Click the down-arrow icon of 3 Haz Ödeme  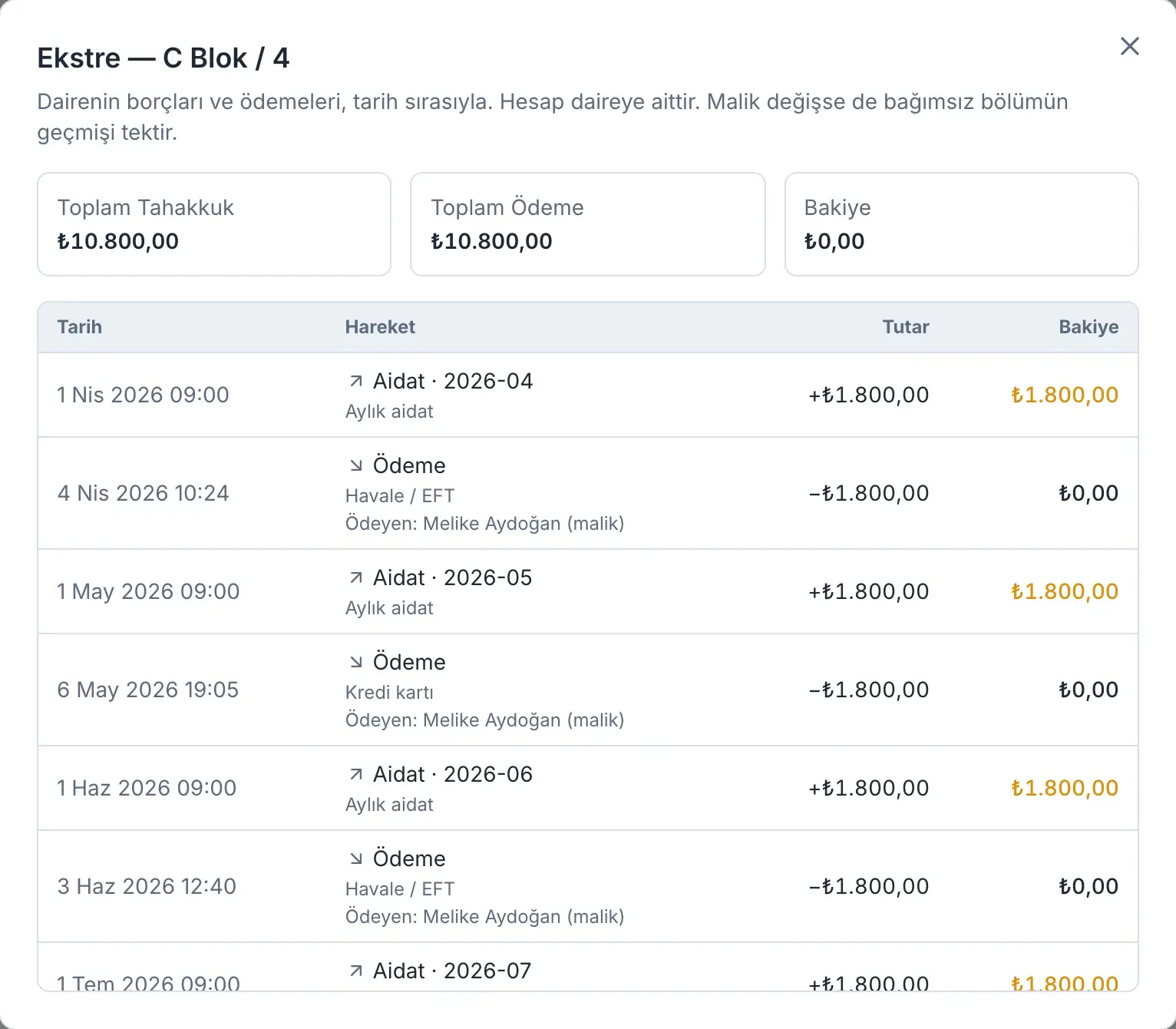[x=356, y=859]
